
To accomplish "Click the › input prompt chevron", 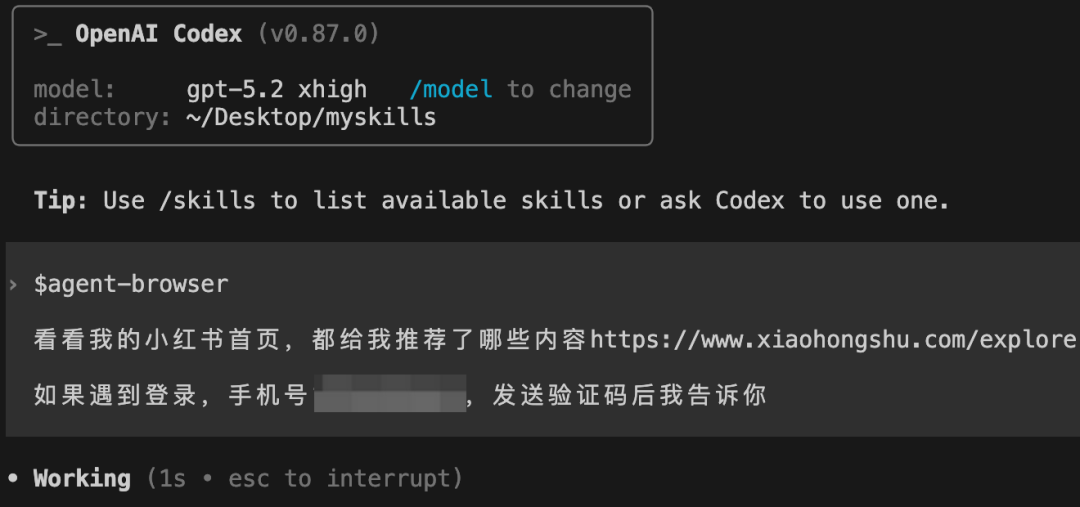I will click(x=13, y=285).
